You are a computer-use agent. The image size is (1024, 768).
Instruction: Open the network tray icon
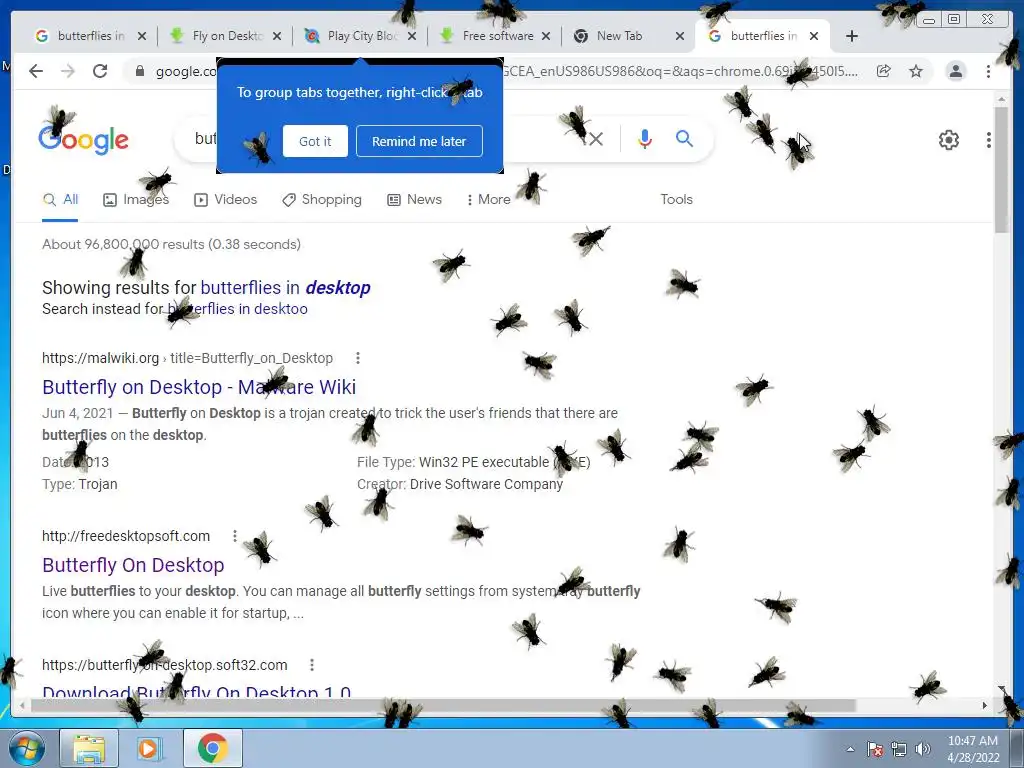tap(899, 750)
